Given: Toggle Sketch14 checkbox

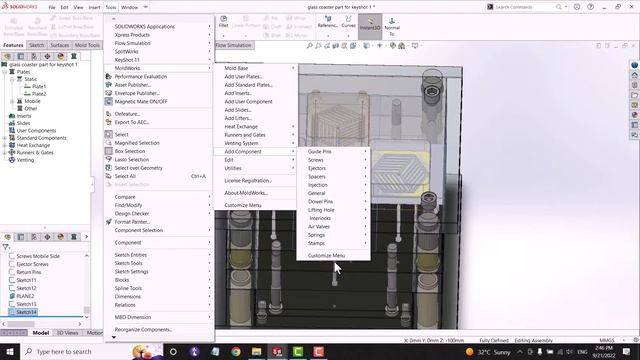Looking at the screenshot, I should 12,312.
